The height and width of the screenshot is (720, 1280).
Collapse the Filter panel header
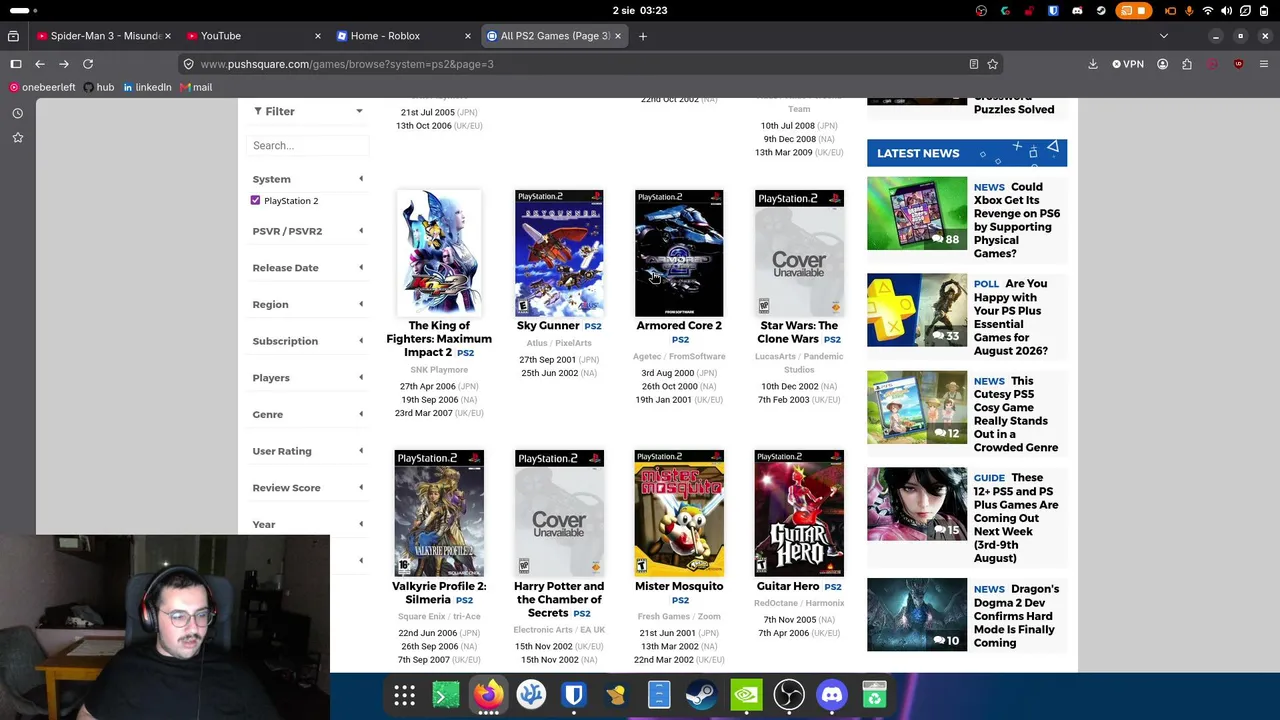[x=307, y=111]
